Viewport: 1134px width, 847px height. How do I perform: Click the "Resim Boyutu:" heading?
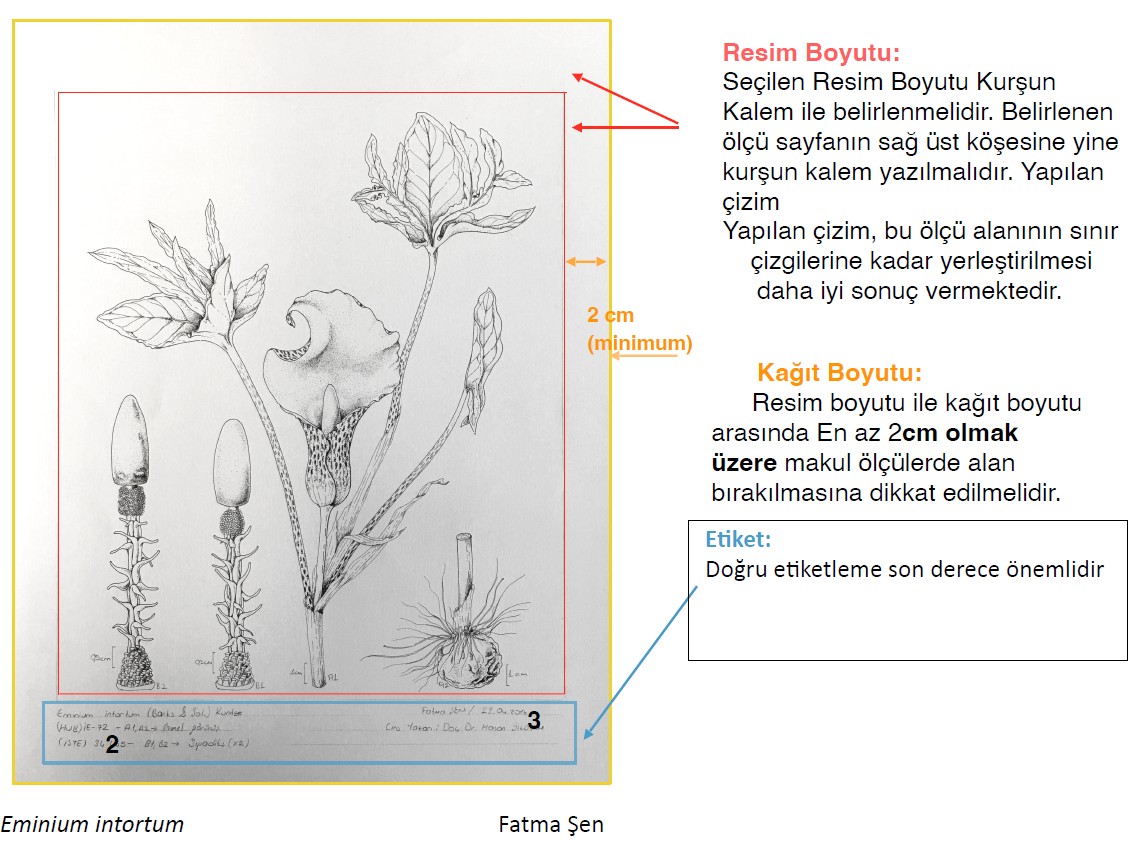[x=811, y=52]
